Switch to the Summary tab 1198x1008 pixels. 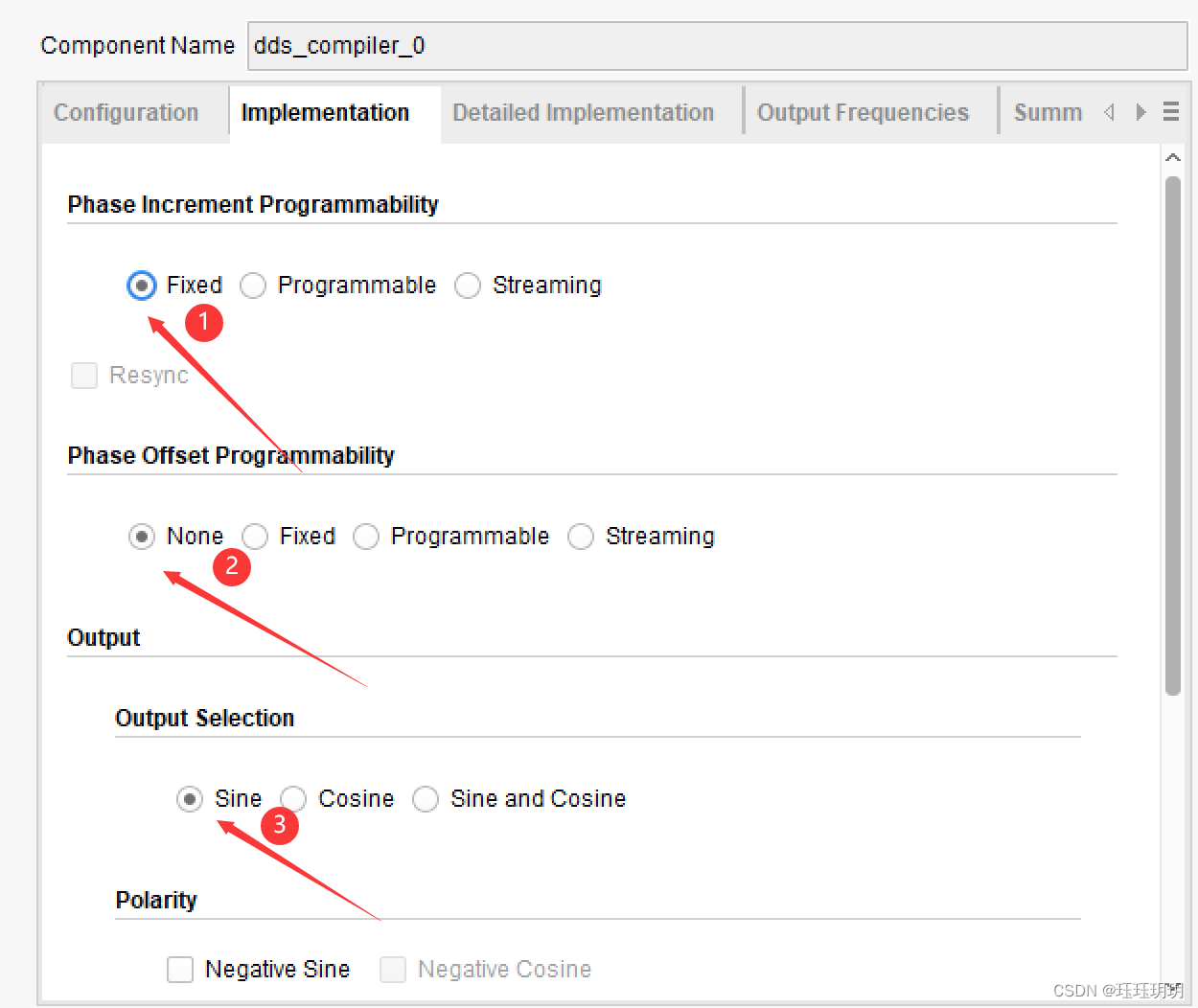1047,113
